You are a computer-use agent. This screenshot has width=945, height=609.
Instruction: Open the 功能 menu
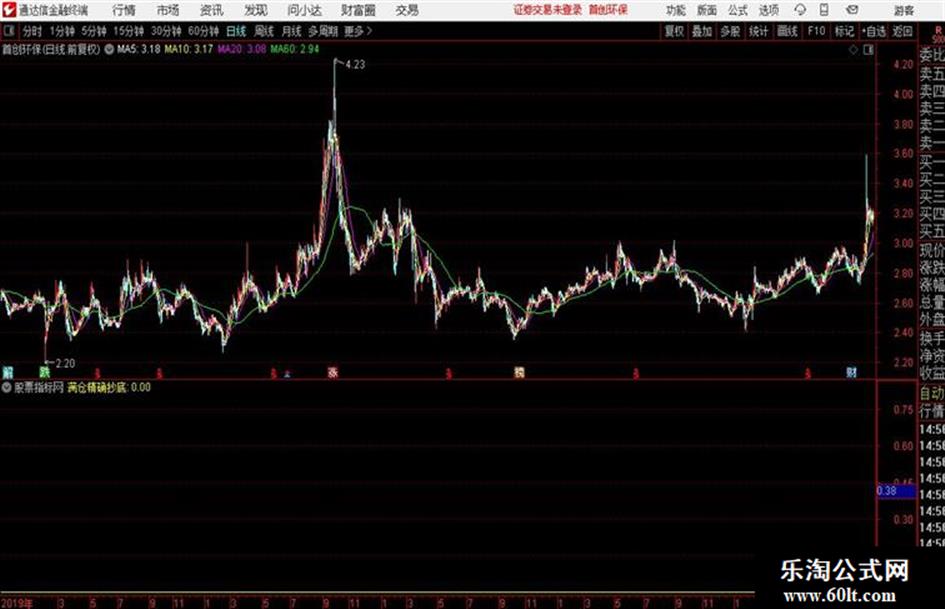676,10
